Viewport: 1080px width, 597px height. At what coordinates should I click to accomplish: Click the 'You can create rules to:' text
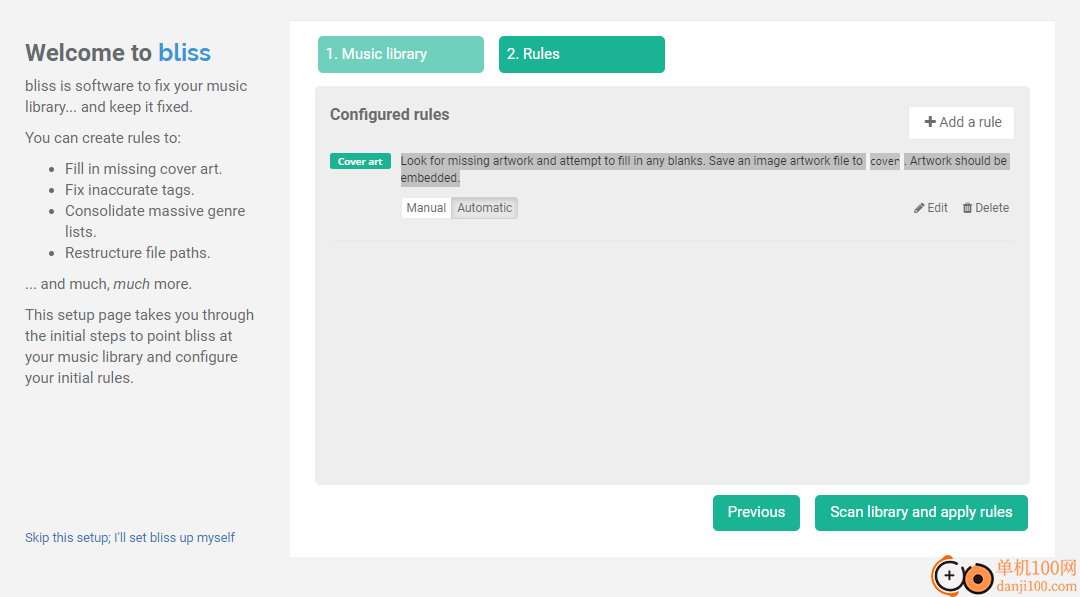coord(103,138)
